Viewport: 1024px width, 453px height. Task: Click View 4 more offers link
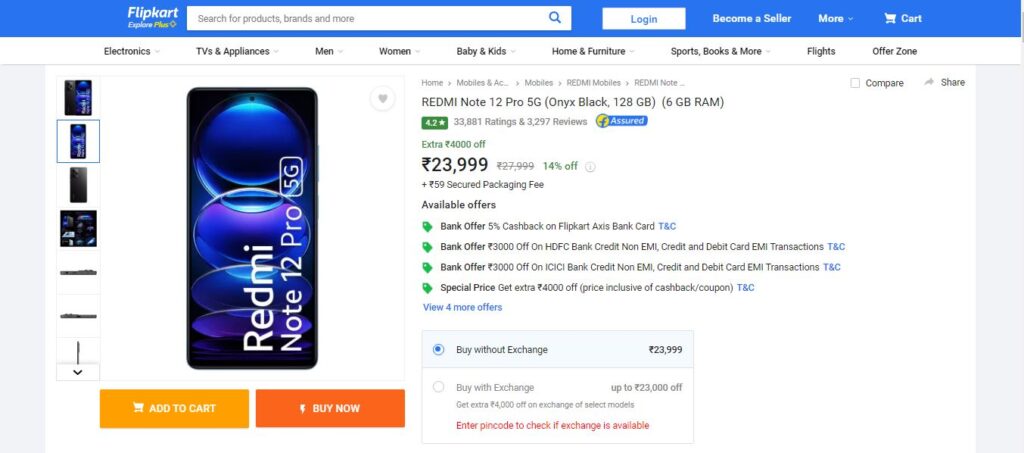462,307
